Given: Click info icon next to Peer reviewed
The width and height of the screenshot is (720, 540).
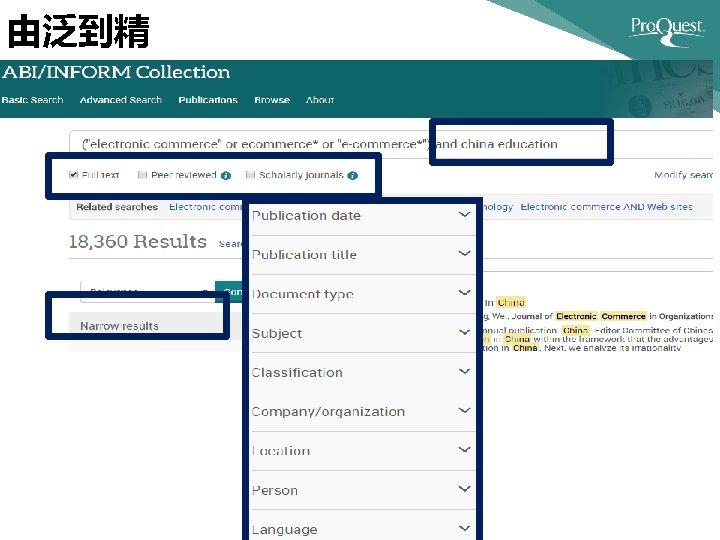Looking at the screenshot, I should tap(226, 175).
